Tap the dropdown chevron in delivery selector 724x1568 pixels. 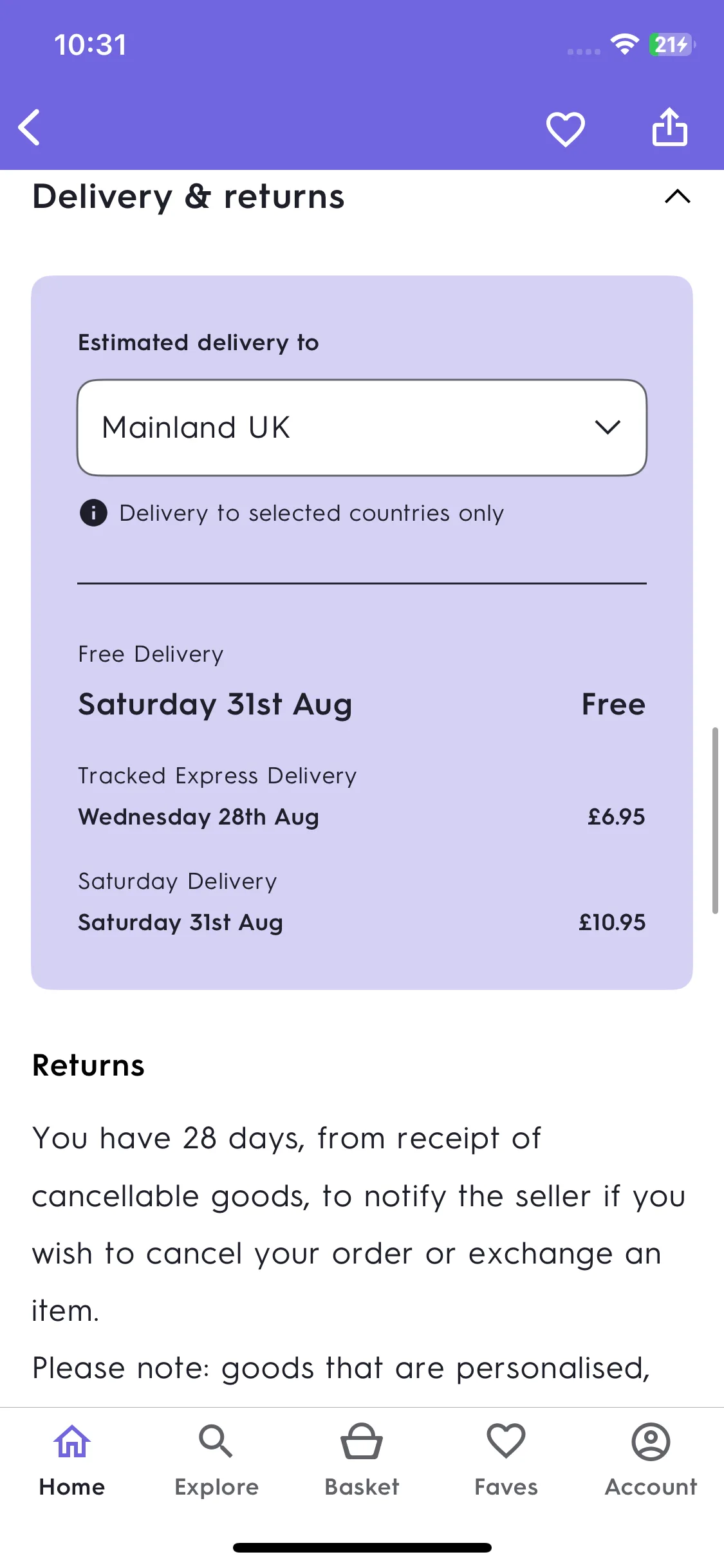pyautogui.click(x=608, y=427)
